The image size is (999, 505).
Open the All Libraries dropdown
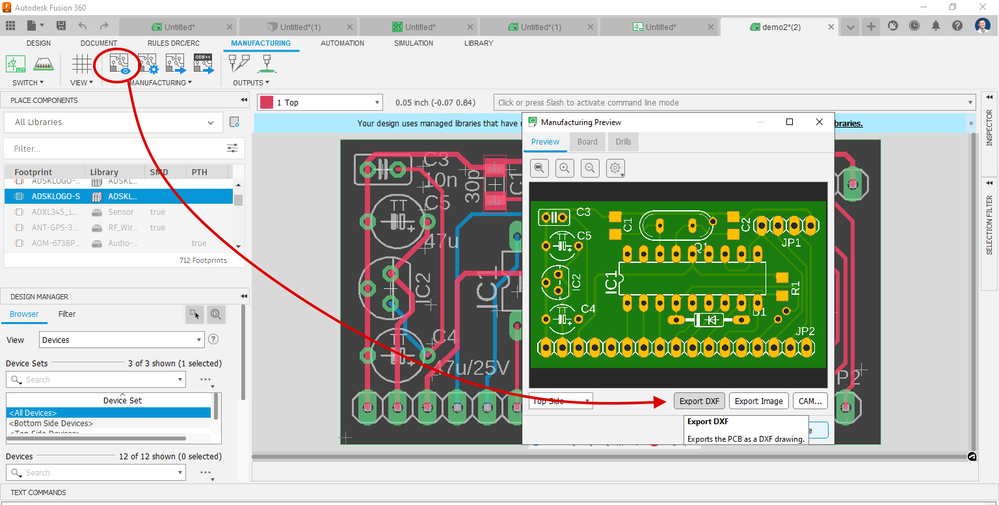pos(114,122)
